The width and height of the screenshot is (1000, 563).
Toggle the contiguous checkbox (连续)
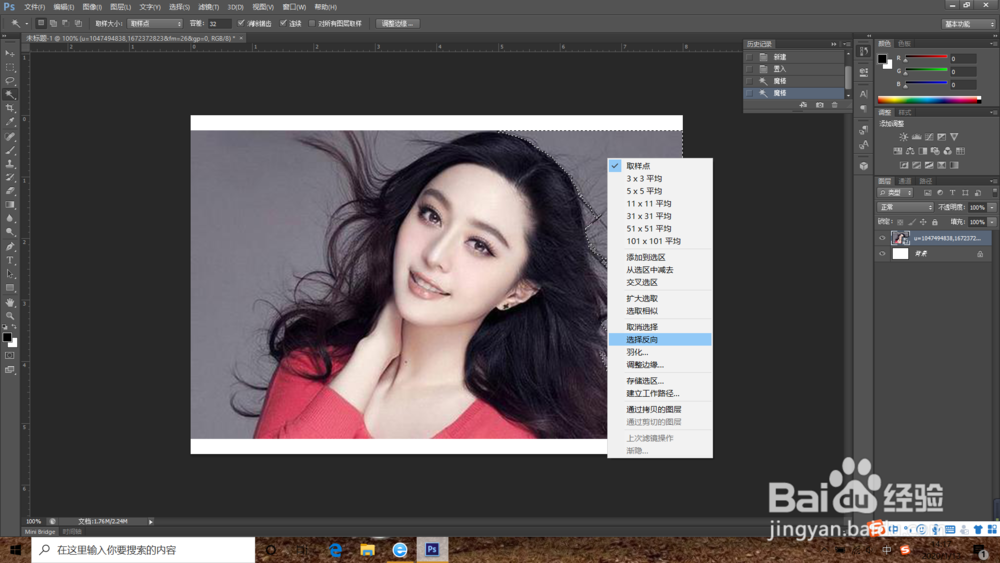click(x=283, y=23)
